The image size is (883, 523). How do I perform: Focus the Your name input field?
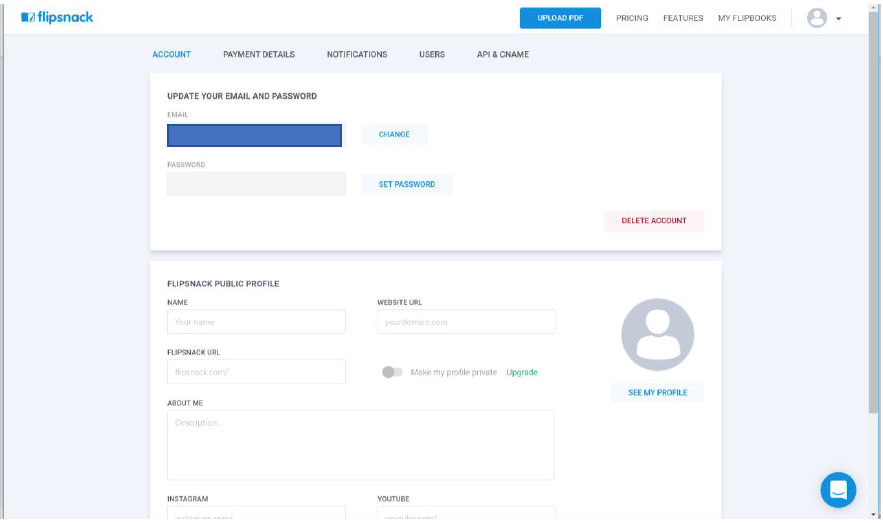pyautogui.click(x=256, y=321)
